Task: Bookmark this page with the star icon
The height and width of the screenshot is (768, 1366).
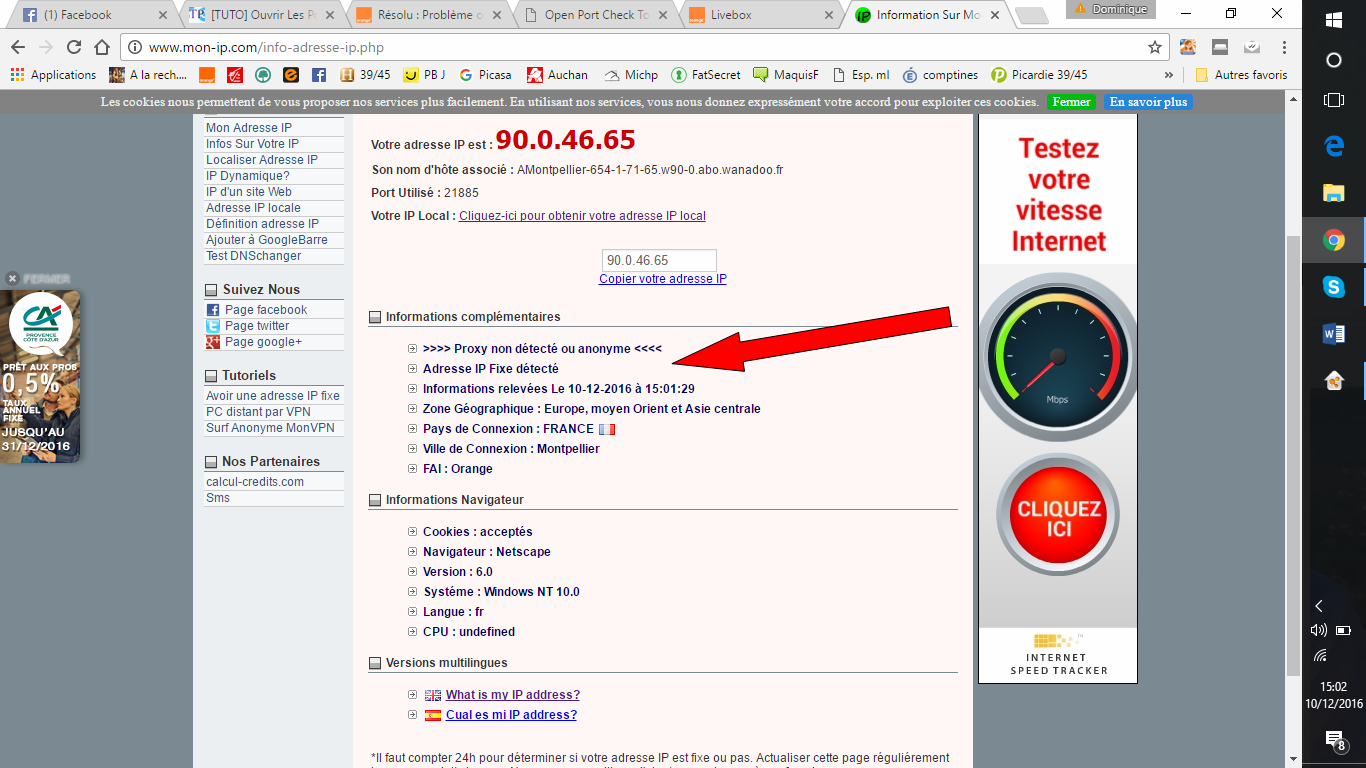Action: click(x=1155, y=47)
